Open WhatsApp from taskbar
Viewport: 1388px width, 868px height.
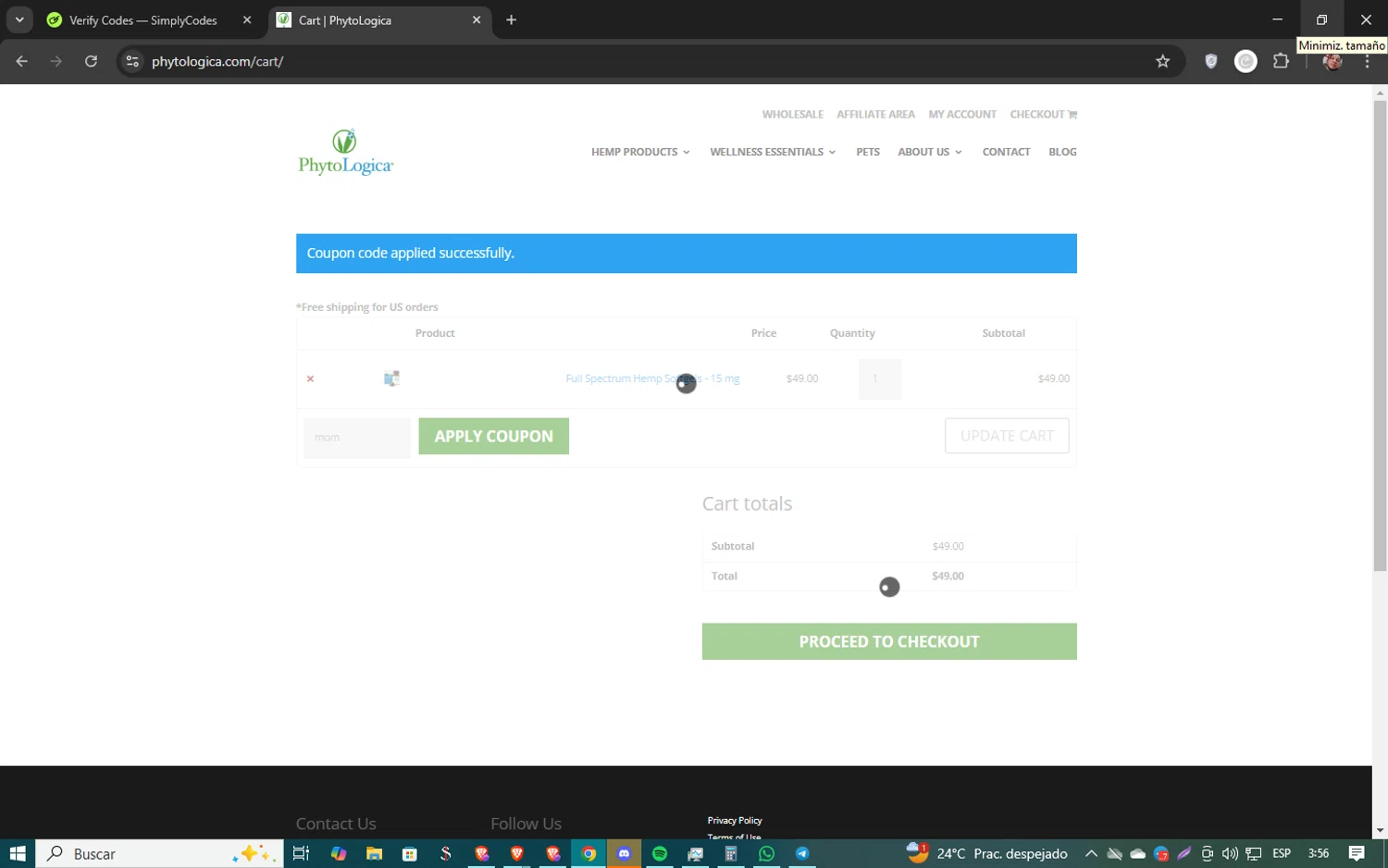point(766,853)
